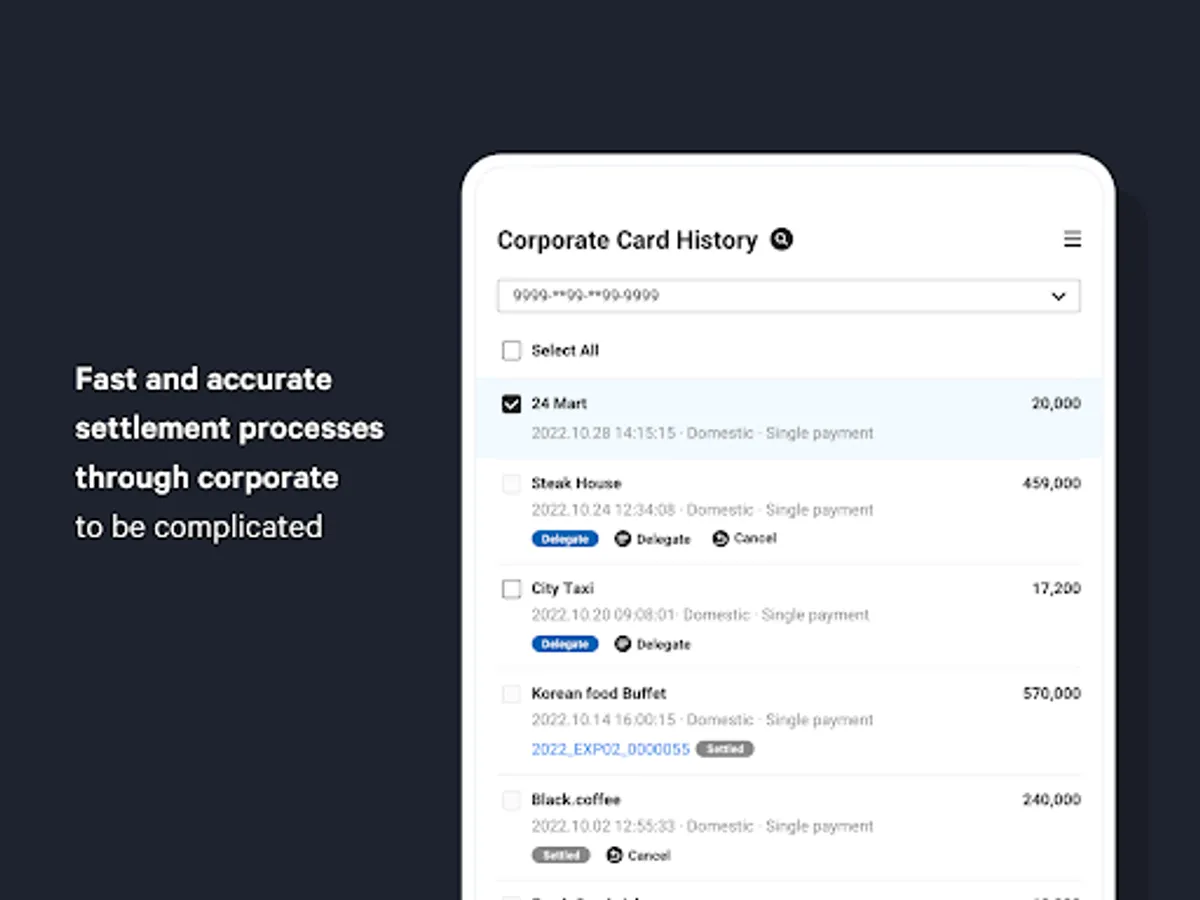
Task: Select the Korean food Buffet transaction name
Action: (x=598, y=693)
